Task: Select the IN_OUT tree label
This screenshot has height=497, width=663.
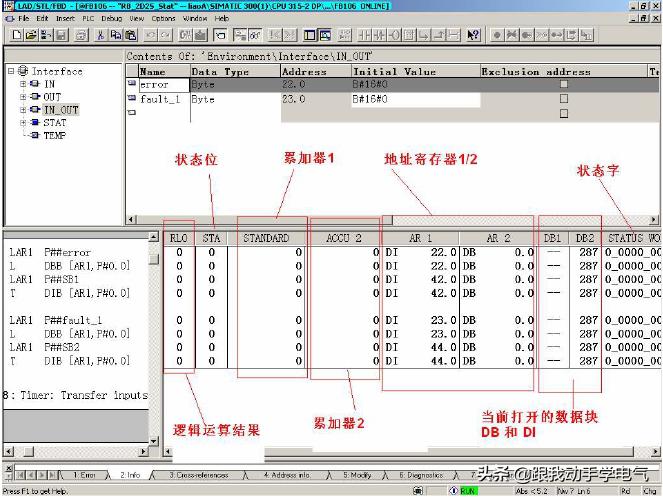Action: click(x=61, y=110)
